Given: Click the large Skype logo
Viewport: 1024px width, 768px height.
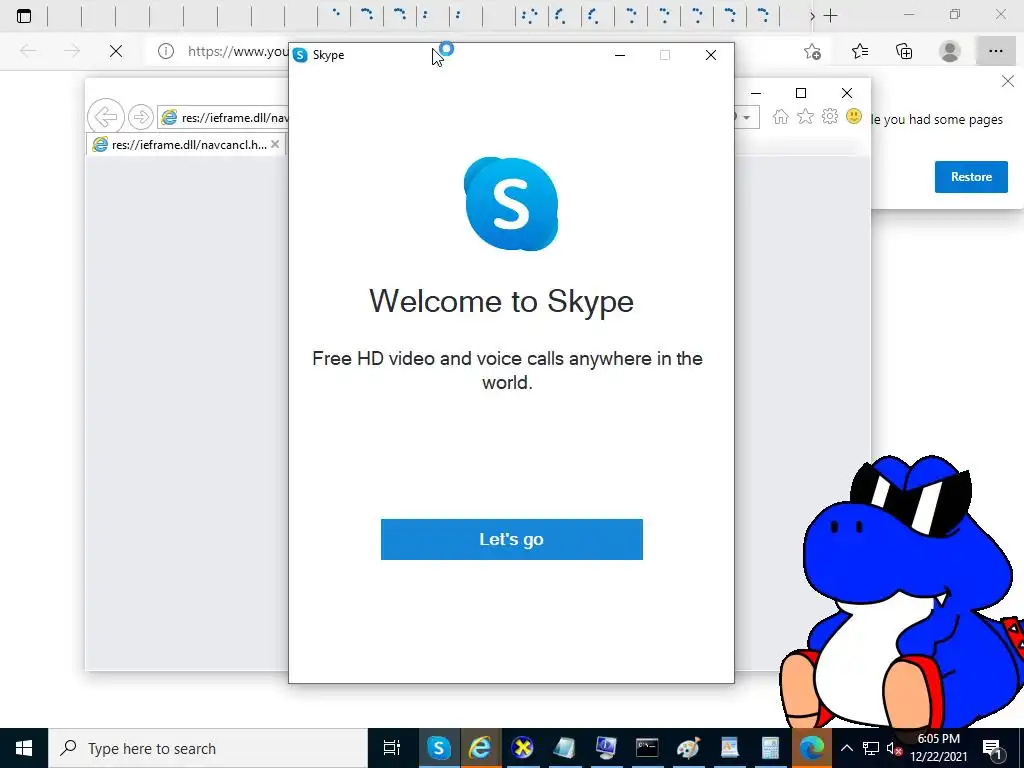Looking at the screenshot, I should 511,204.
